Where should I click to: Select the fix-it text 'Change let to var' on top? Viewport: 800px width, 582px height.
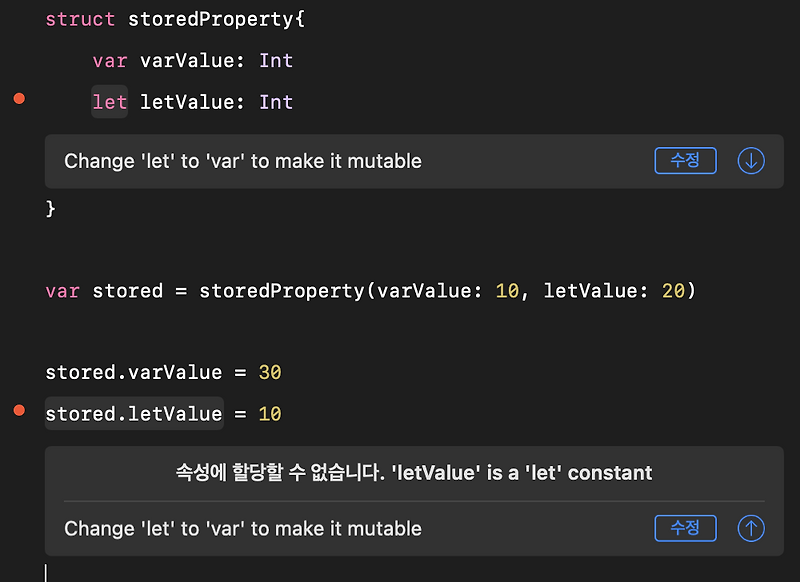pos(240,160)
